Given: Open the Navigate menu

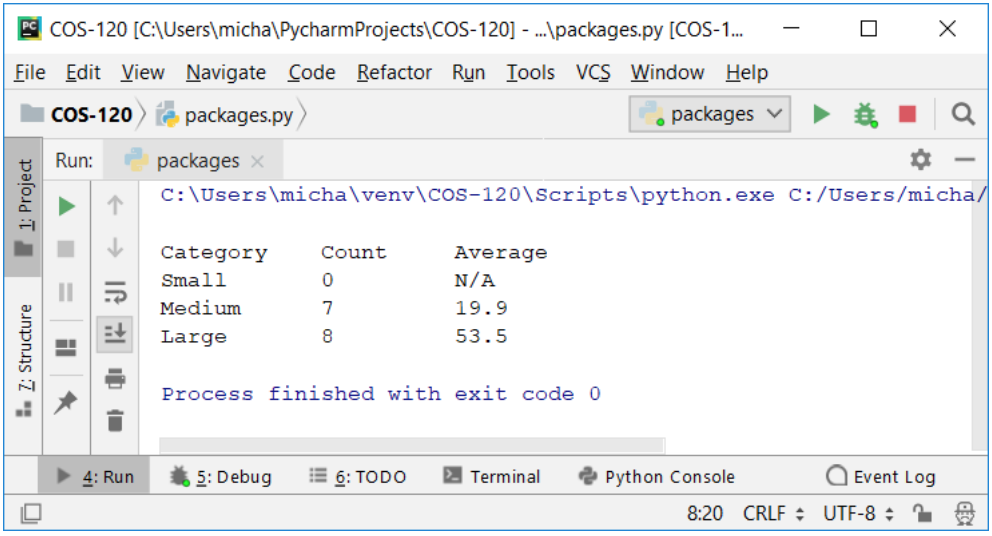Looking at the screenshot, I should point(226,73).
